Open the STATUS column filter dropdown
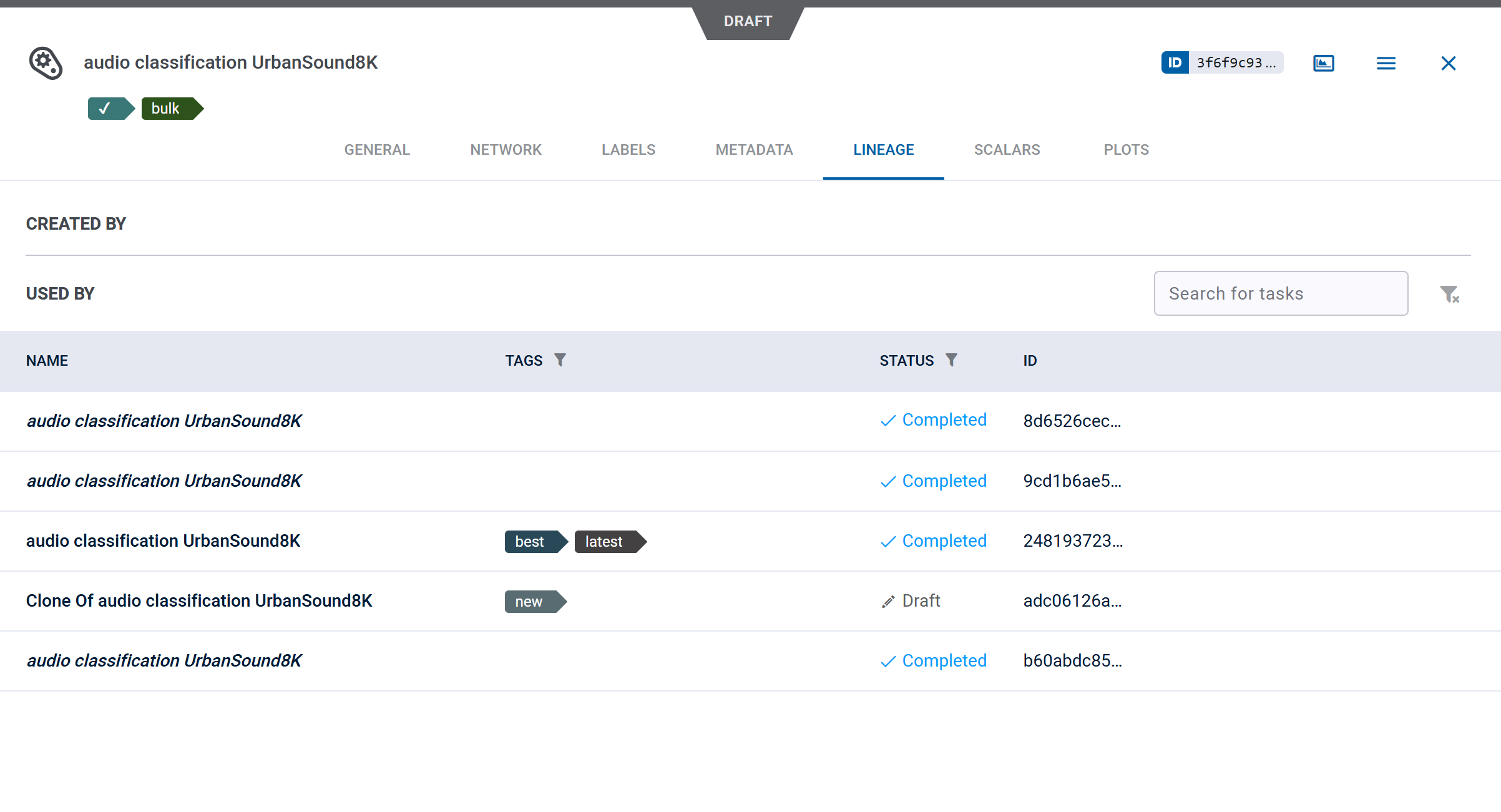The width and height of the screenshot is (1501, 812). tap(951, 360)
